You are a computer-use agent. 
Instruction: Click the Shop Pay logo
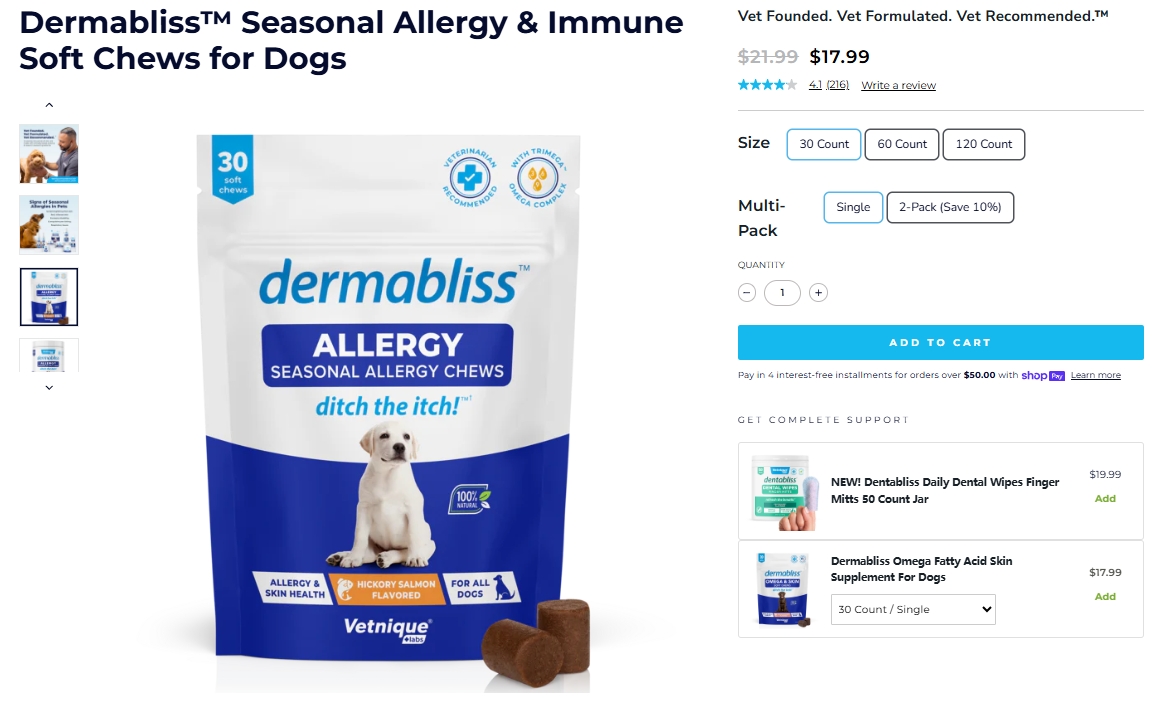(x=1043, y=375)
